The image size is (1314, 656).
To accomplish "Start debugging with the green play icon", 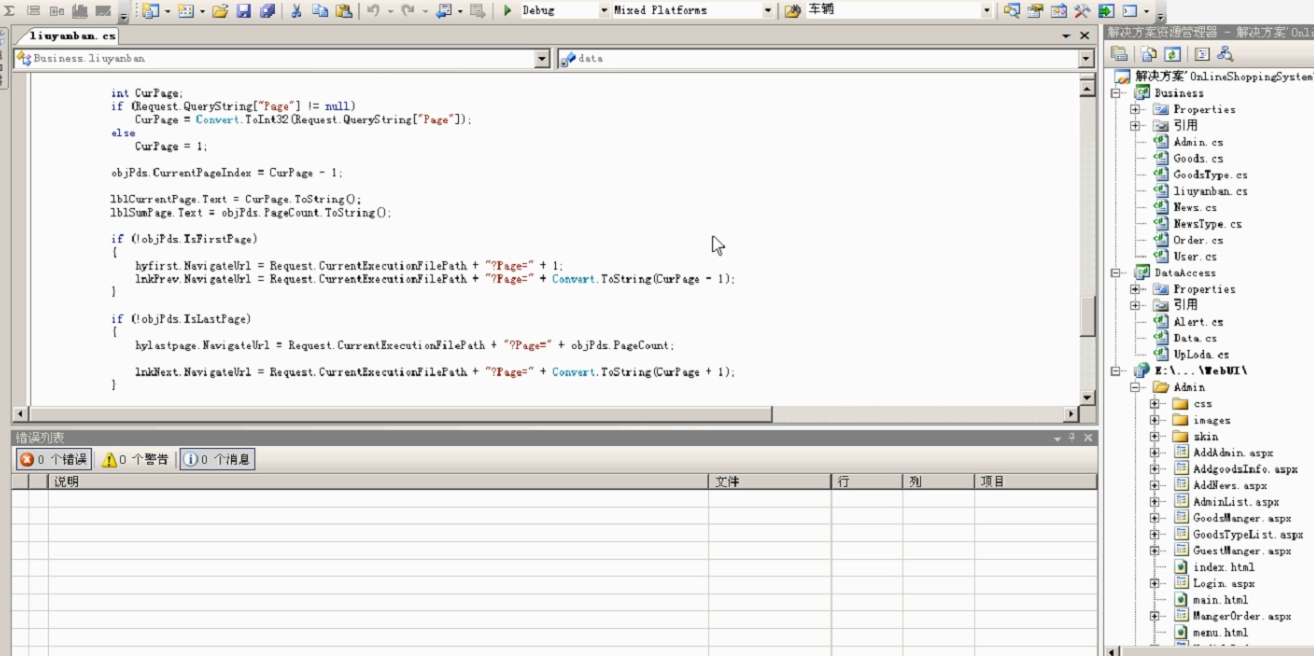I will click(508, 11).
